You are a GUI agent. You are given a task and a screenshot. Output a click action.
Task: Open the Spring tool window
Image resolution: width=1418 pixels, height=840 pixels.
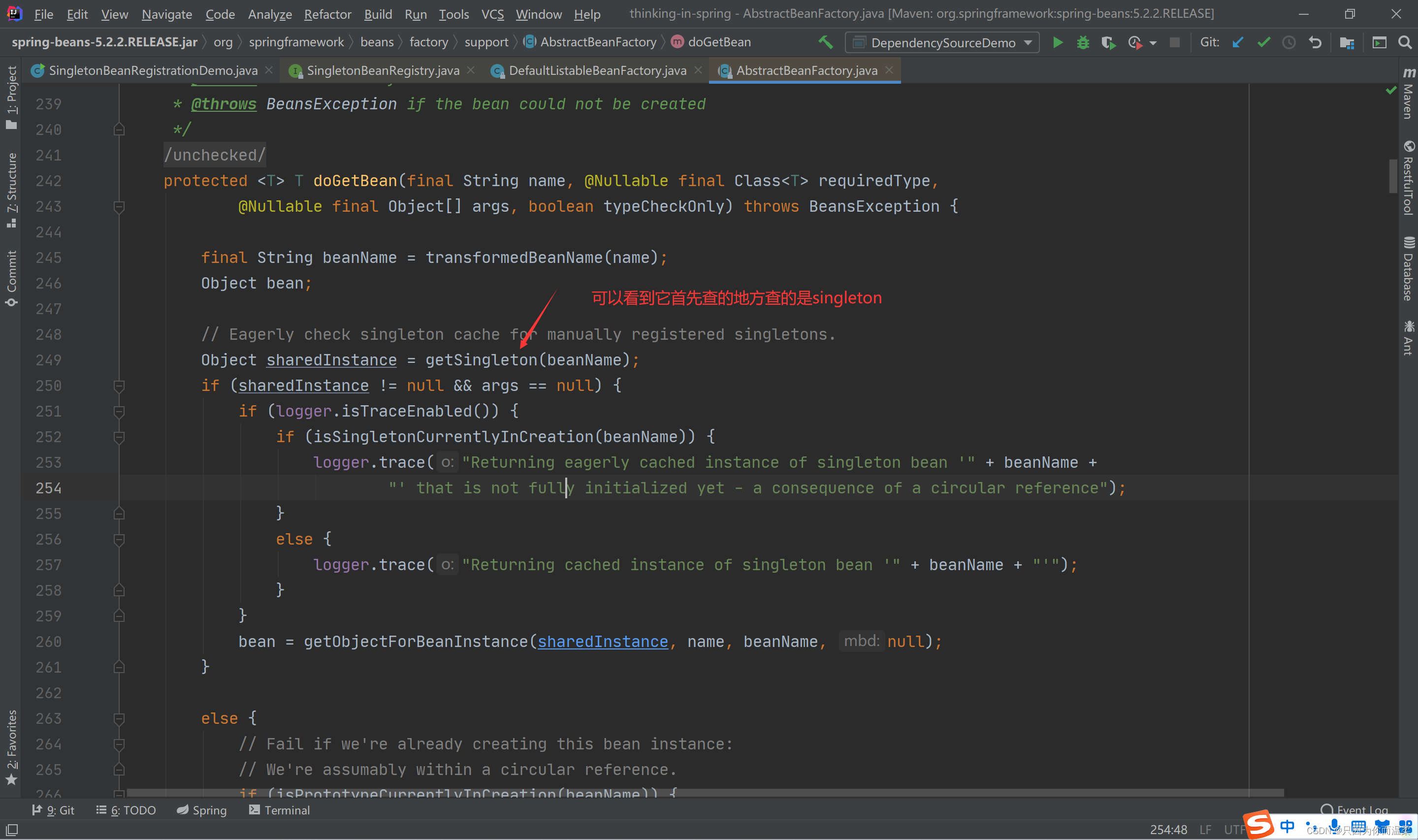click(201, 810)
